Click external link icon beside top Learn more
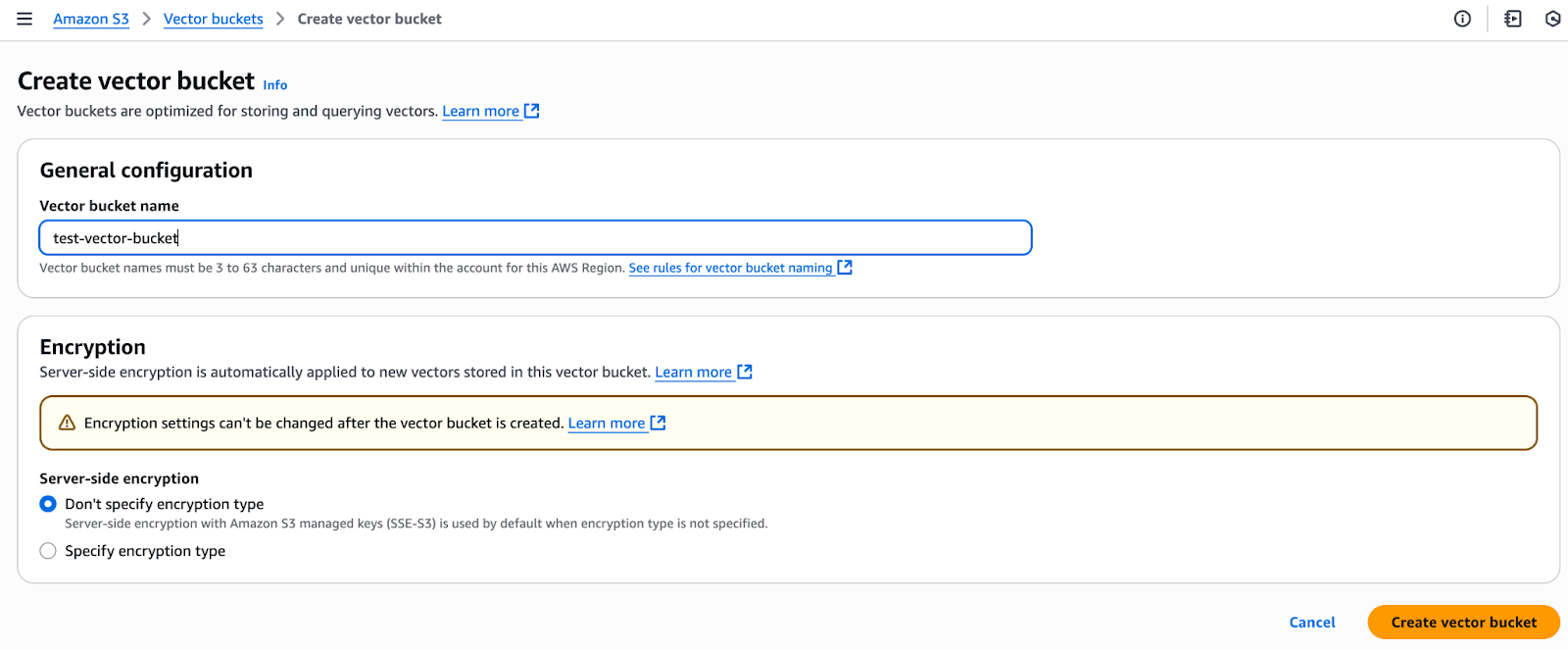This screenshot has width=1568, height=650. point(532,111)
